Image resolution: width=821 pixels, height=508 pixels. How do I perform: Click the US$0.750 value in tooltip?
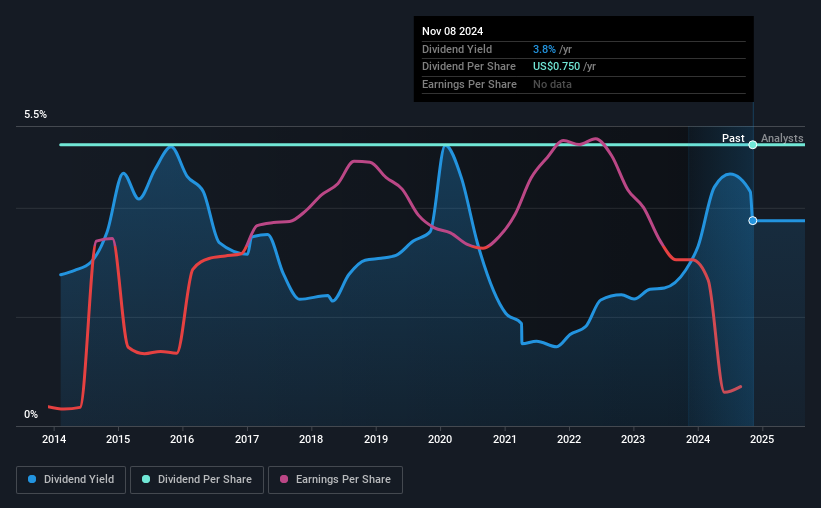557,67
